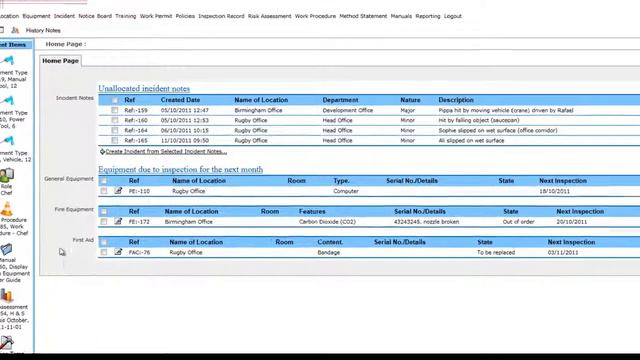The image size is (640, 360).
Task: Toggle select-all checkbox in First Aid header
Action: click(104, 242)
